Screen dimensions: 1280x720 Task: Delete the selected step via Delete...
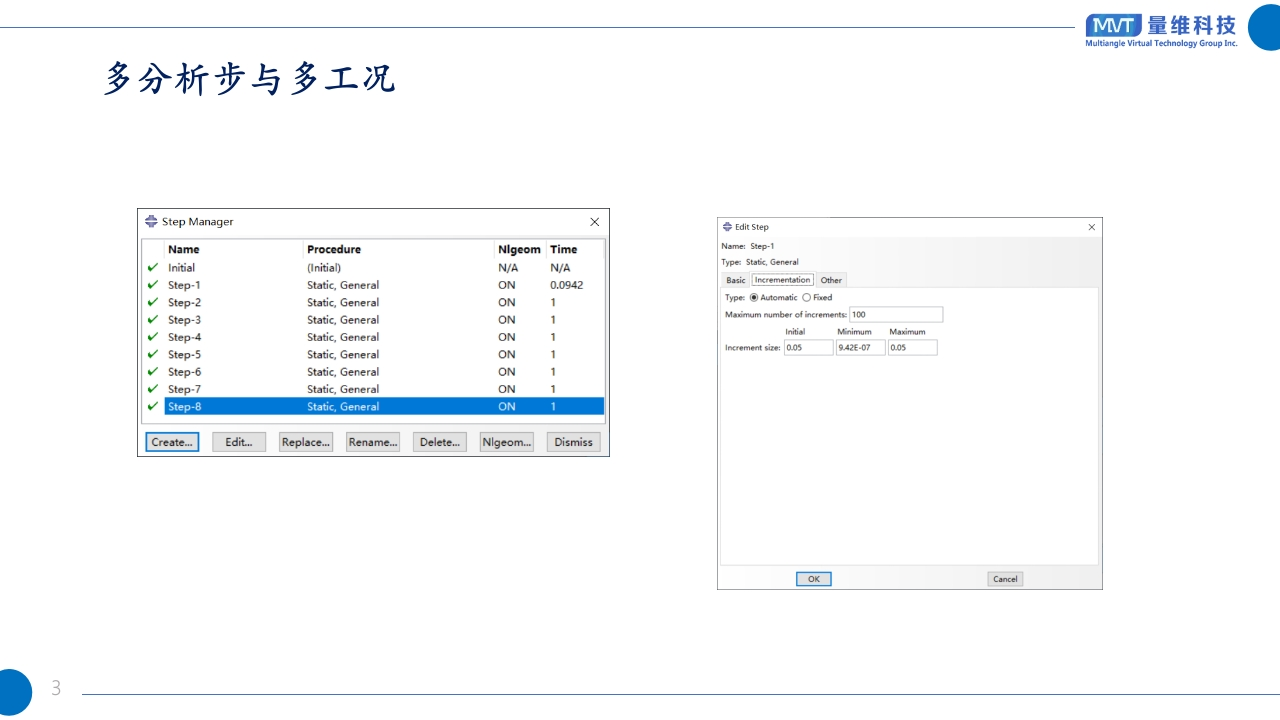pyautogui.click(x=440, y=442)
